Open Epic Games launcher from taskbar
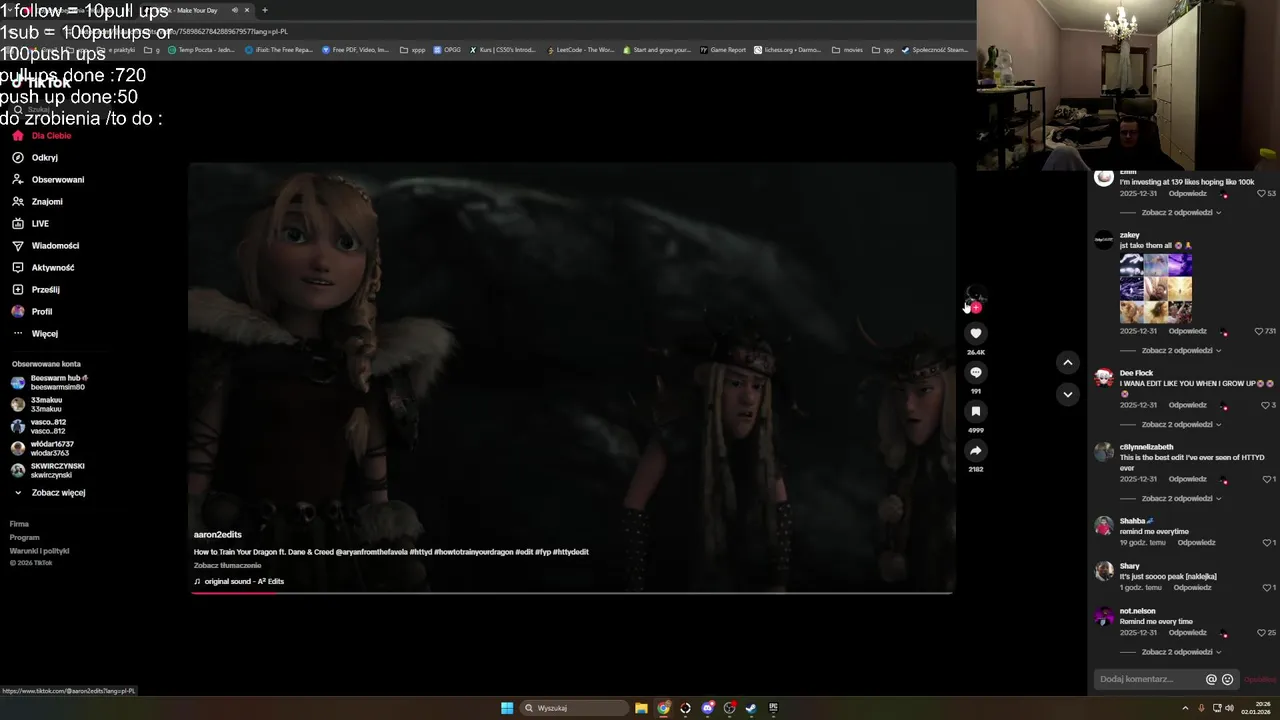 pos(773,708)
